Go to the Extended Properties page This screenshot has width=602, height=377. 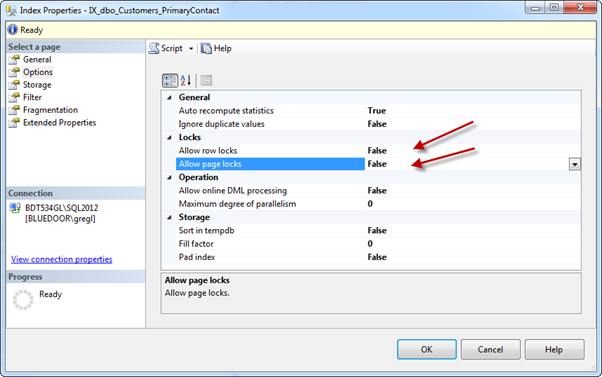point(60,123)
